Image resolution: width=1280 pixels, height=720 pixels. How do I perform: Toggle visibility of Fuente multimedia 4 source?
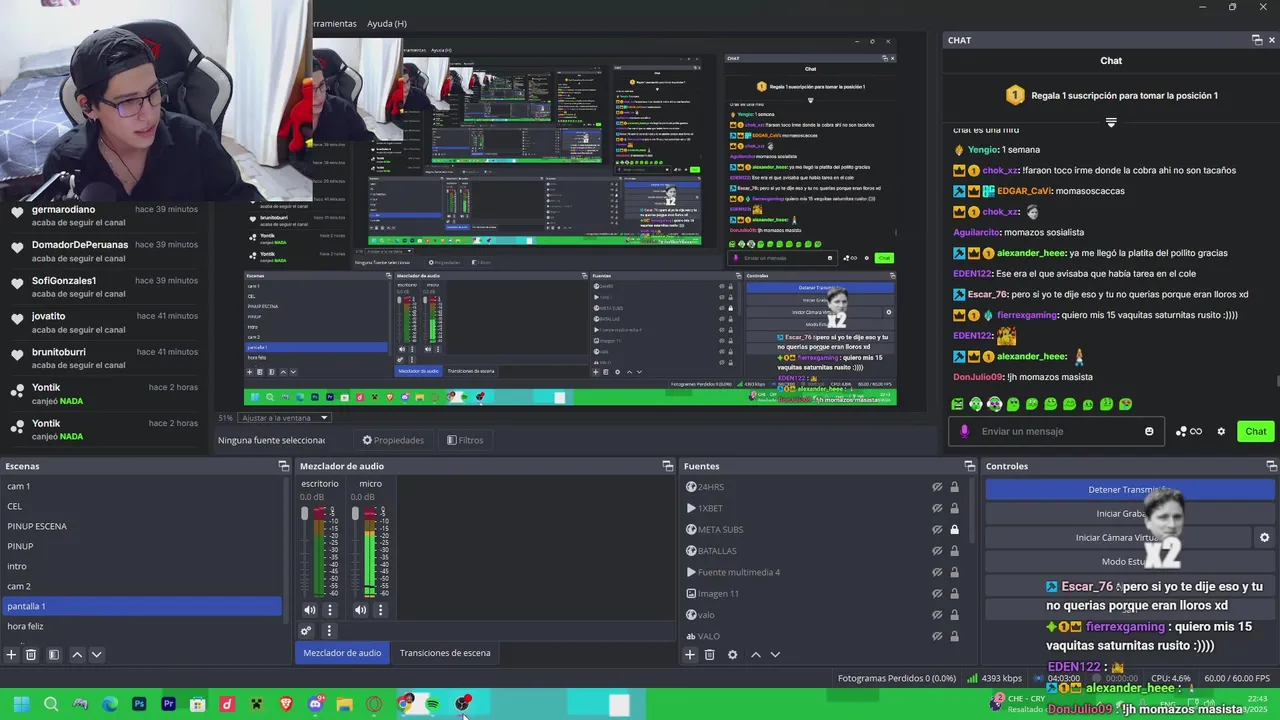point(937,572)
